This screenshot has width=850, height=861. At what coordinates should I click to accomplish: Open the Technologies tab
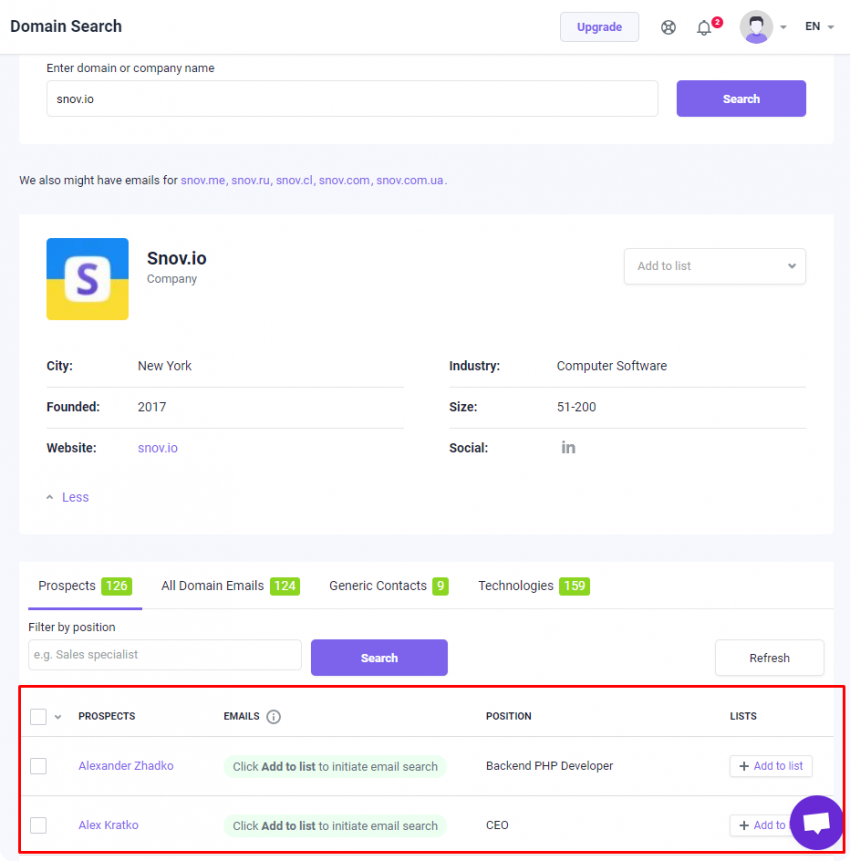point(534,586)
